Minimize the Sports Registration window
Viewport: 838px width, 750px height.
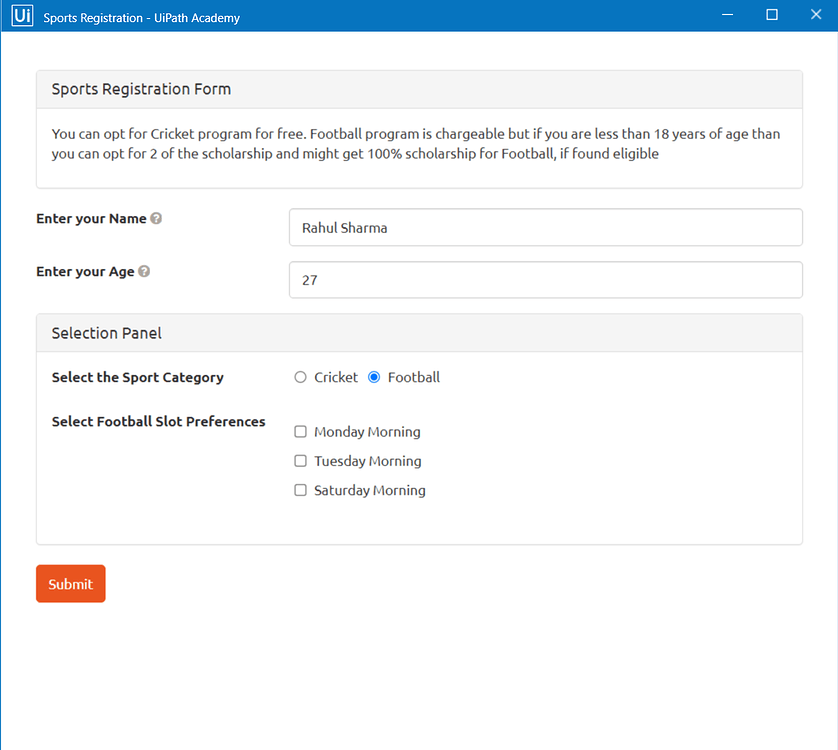pos(727,15)
